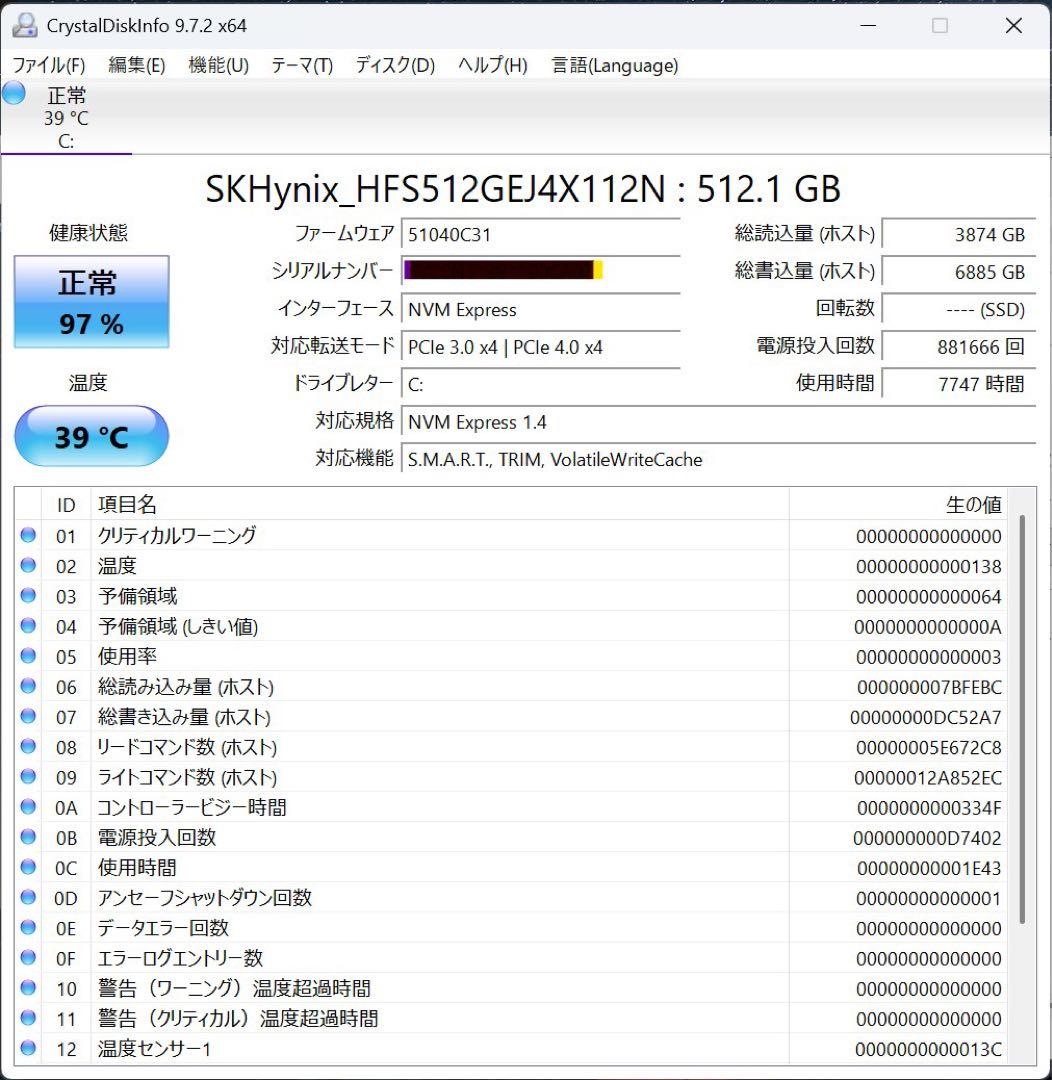Open the 機能 menu
The width and height of the screenshot is (1052, 1080).
(x=216, y=65)
